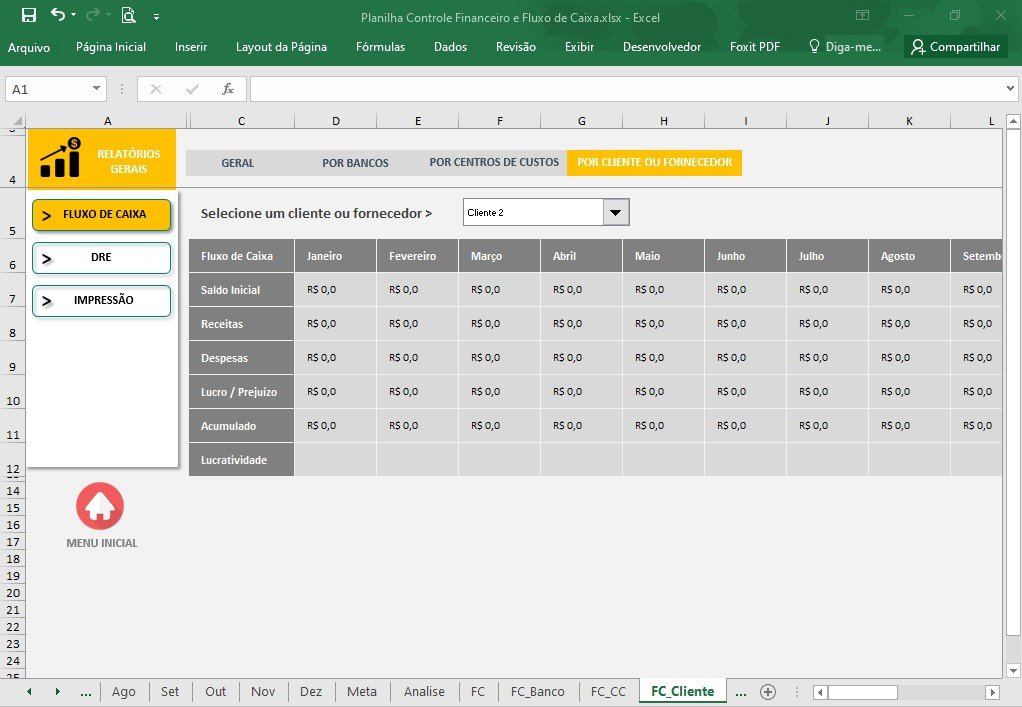
Task: Click the Select All corner triangle
Action: [17, 121]
